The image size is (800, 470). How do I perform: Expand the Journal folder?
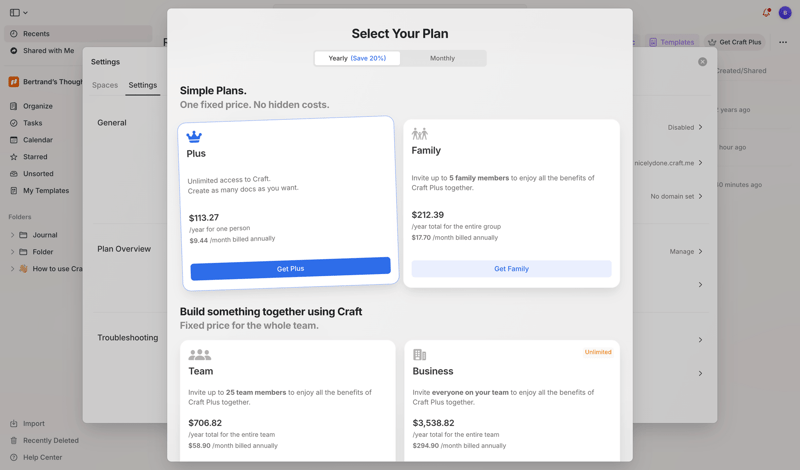pos(13,235)
